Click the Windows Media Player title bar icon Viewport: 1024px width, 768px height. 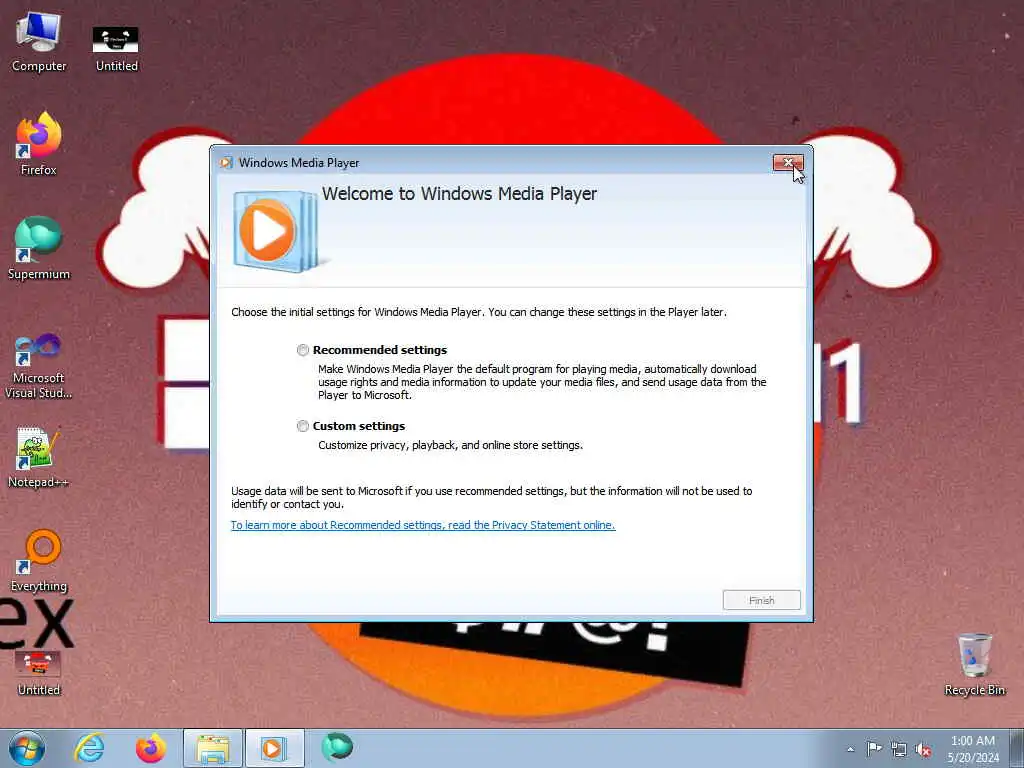[226, 163]
